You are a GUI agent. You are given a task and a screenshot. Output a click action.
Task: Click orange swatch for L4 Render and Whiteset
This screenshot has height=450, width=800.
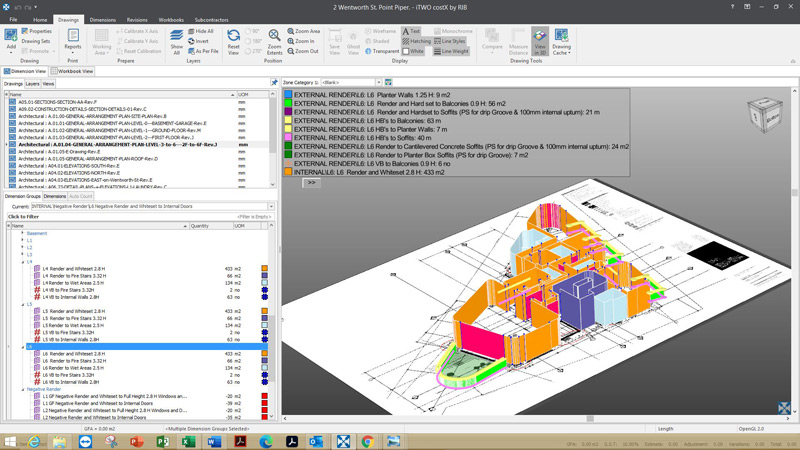click(x=264, y=268)
